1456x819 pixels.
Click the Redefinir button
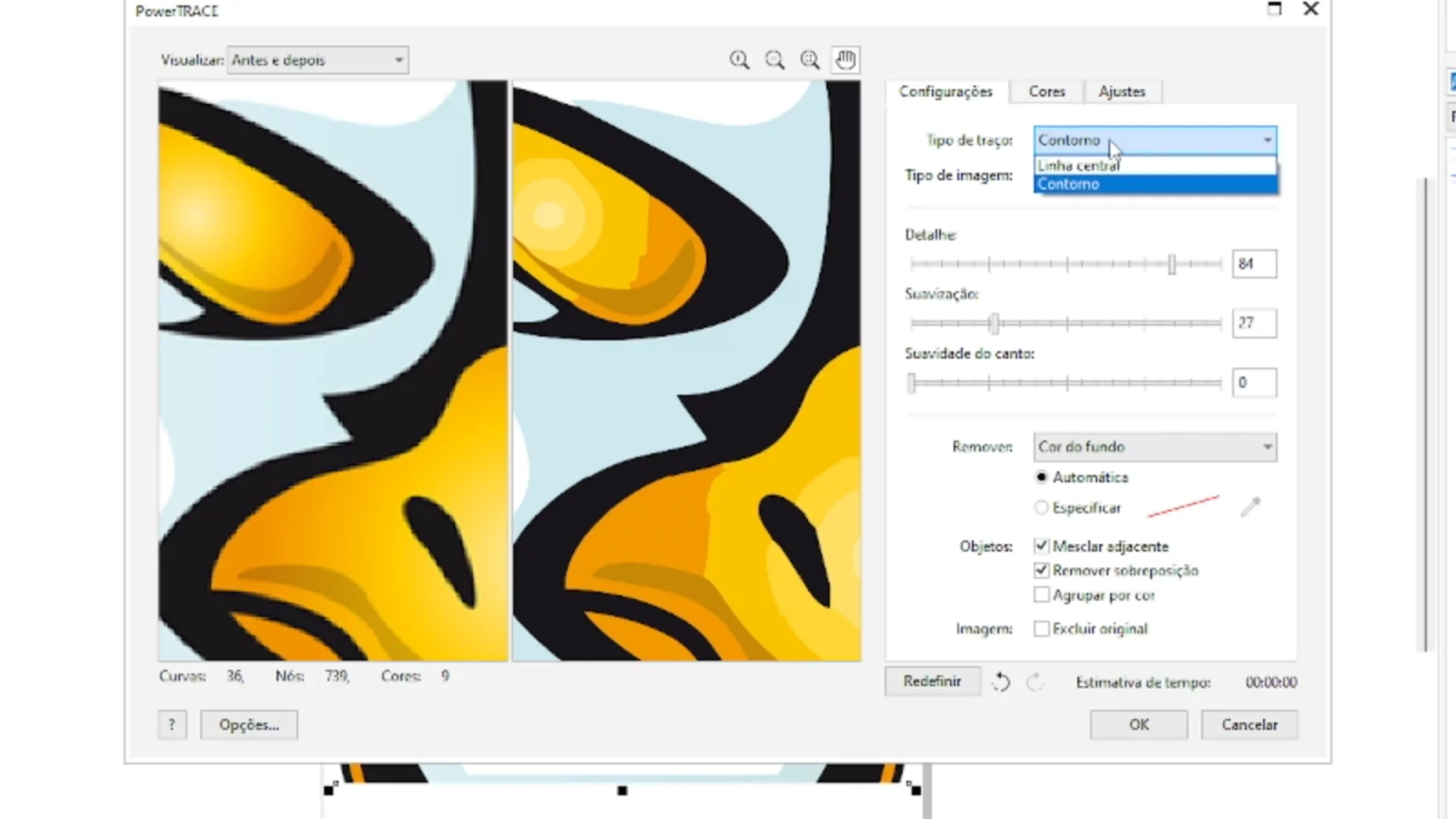[x=932, y=681]
